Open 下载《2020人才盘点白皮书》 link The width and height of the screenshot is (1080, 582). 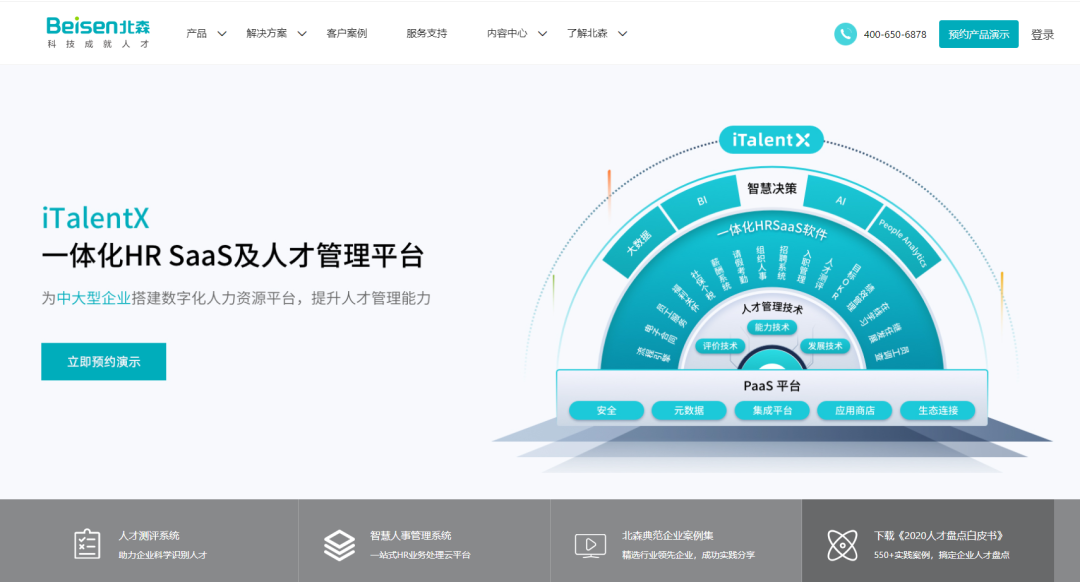[940, 535]
